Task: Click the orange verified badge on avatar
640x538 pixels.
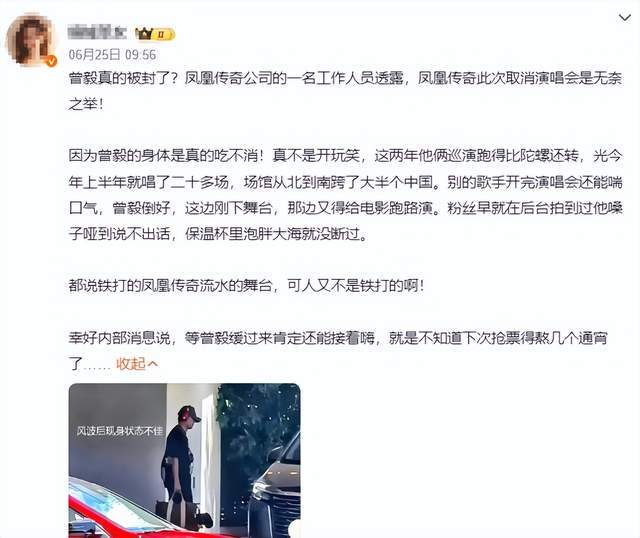Action: click(x=51, y=61)
